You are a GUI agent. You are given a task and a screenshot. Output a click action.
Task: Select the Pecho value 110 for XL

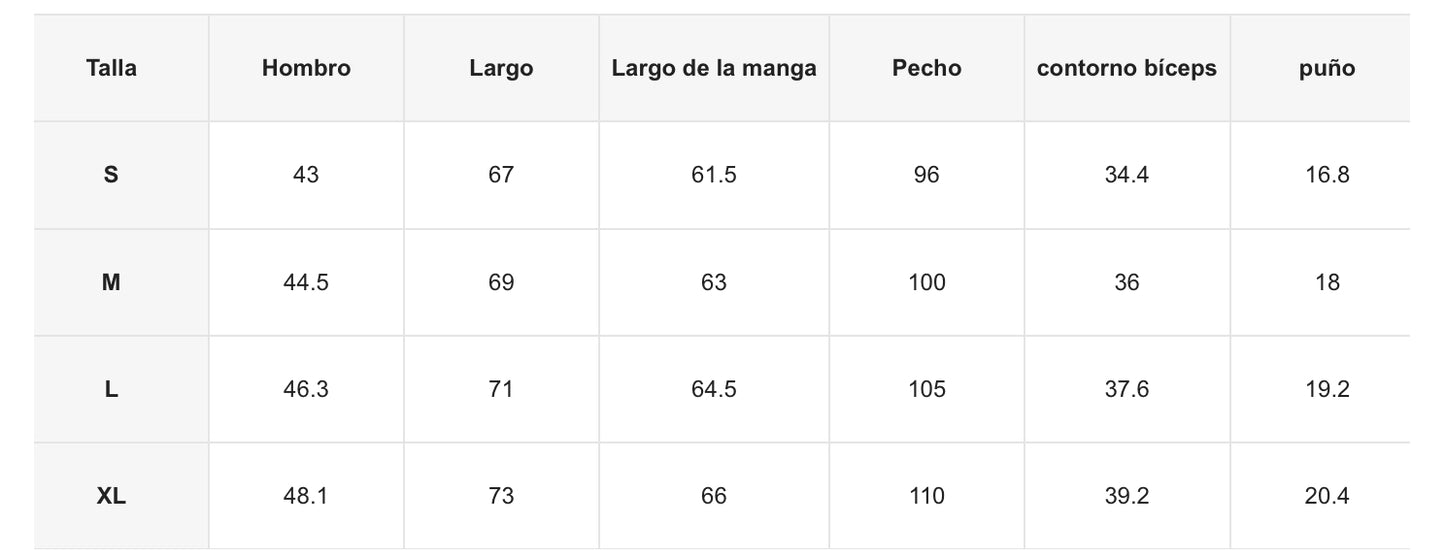tap(927, 496)
